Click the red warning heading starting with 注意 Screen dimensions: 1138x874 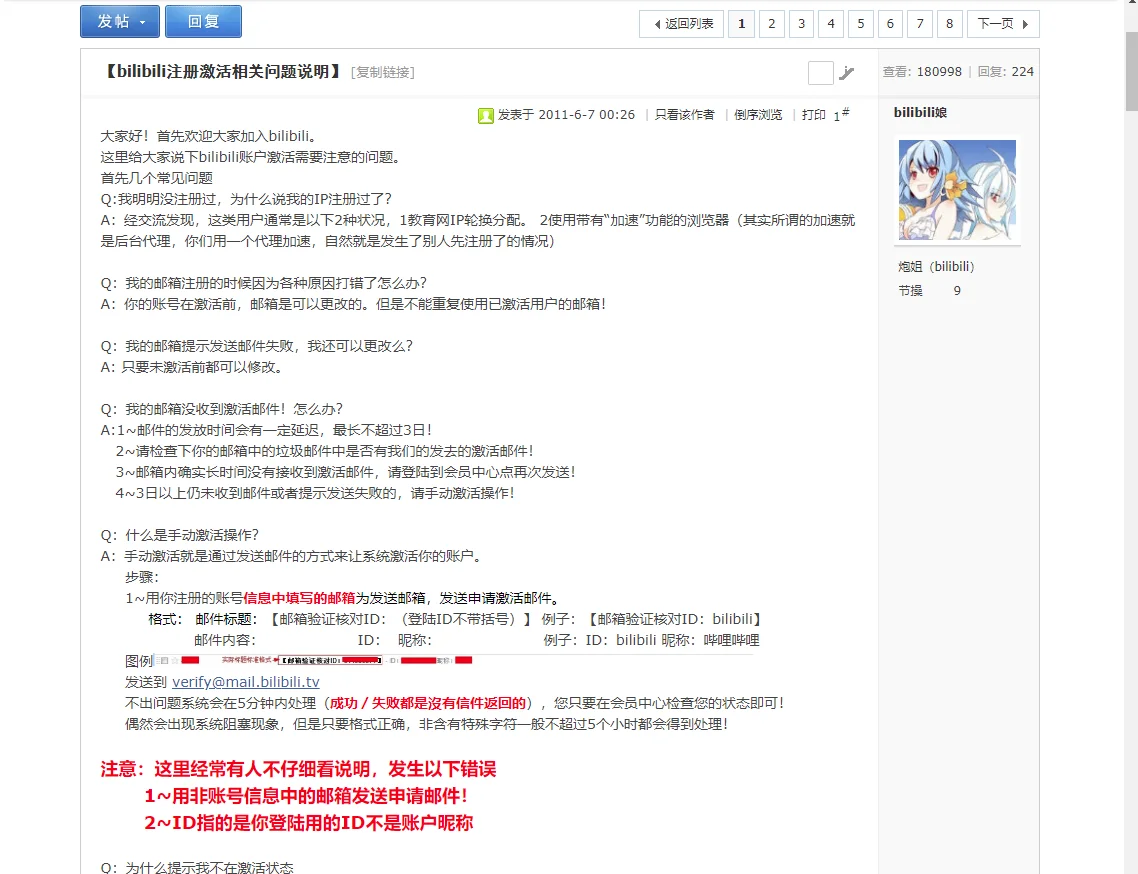click(x=298, y=769)
